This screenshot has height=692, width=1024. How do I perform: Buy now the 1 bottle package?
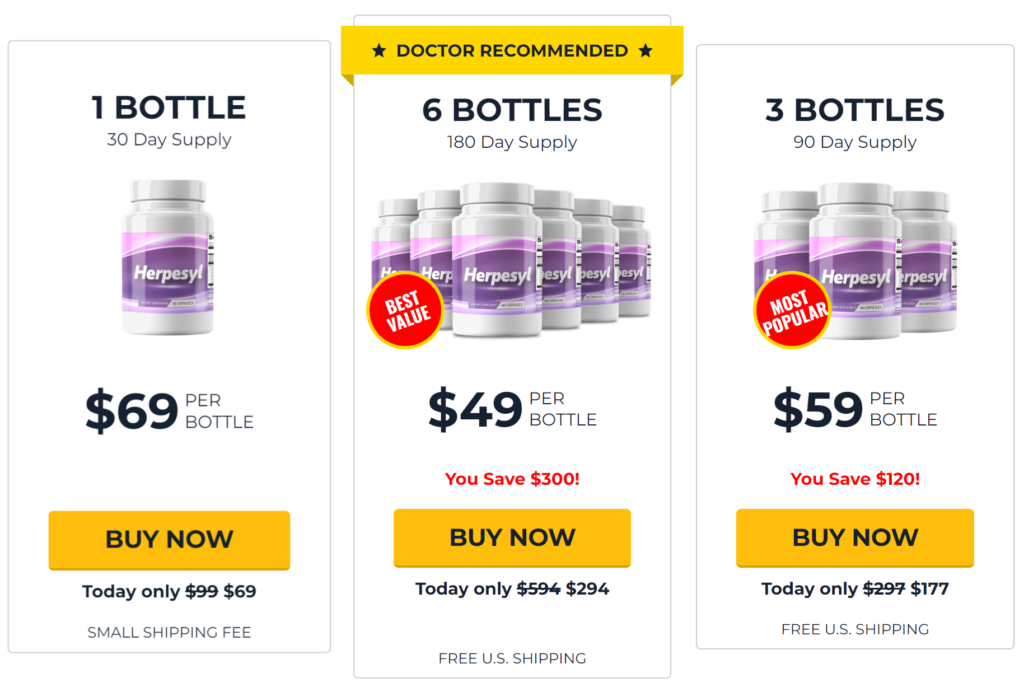[169, 540]
